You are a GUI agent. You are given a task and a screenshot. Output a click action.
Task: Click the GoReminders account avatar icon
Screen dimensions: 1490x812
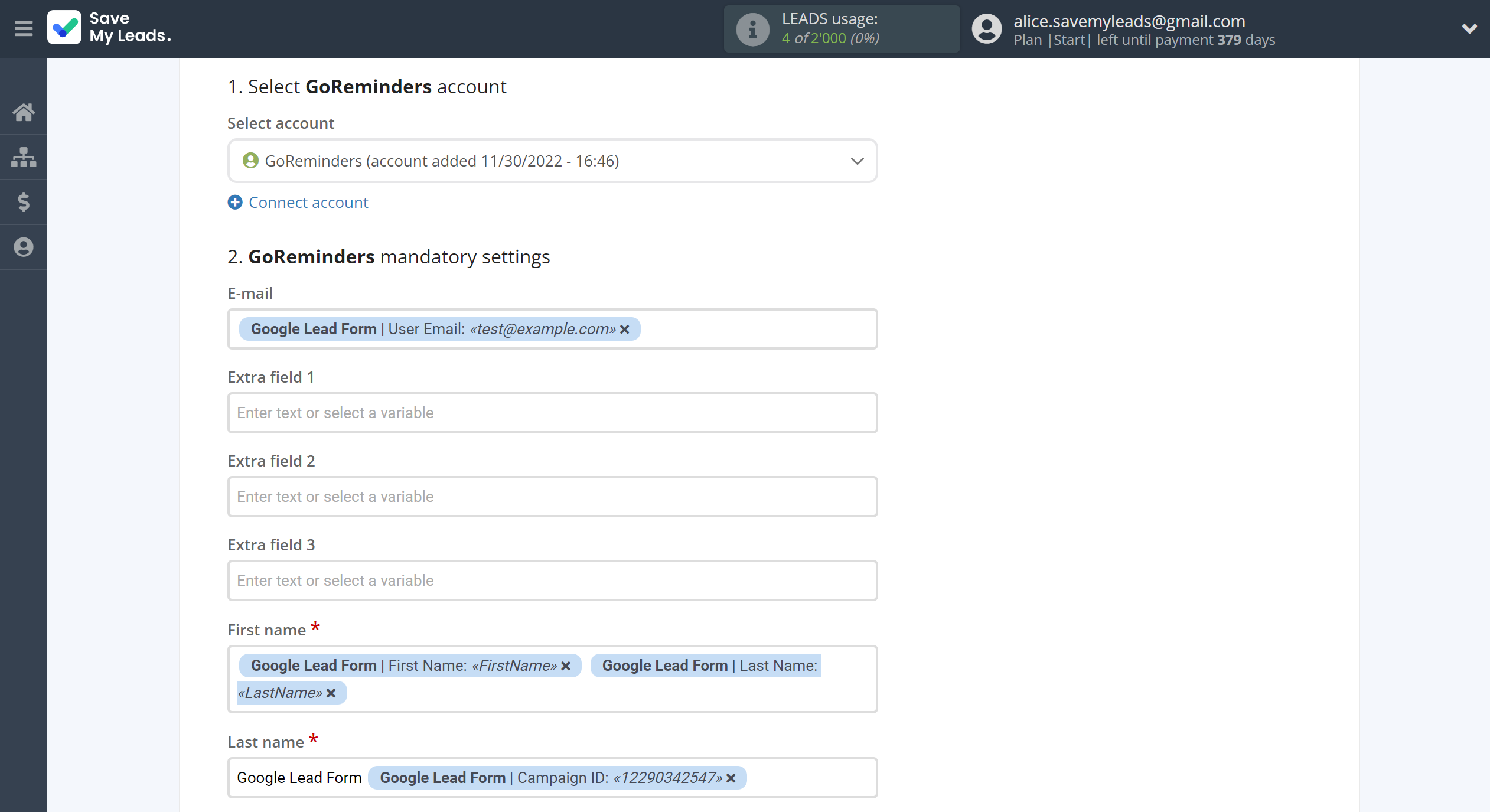coord(251,161)
